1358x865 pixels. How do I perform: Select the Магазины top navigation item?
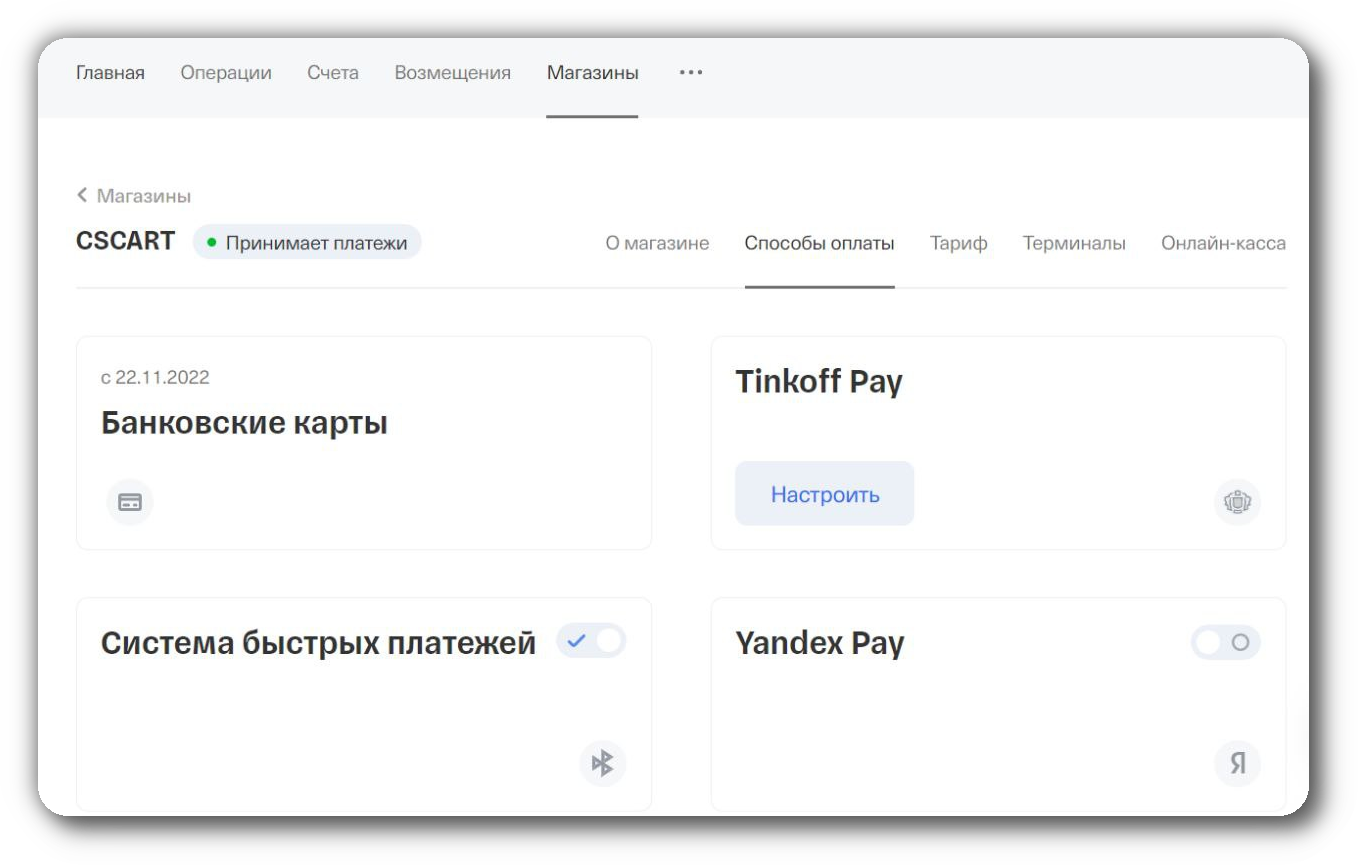point(592,73)
